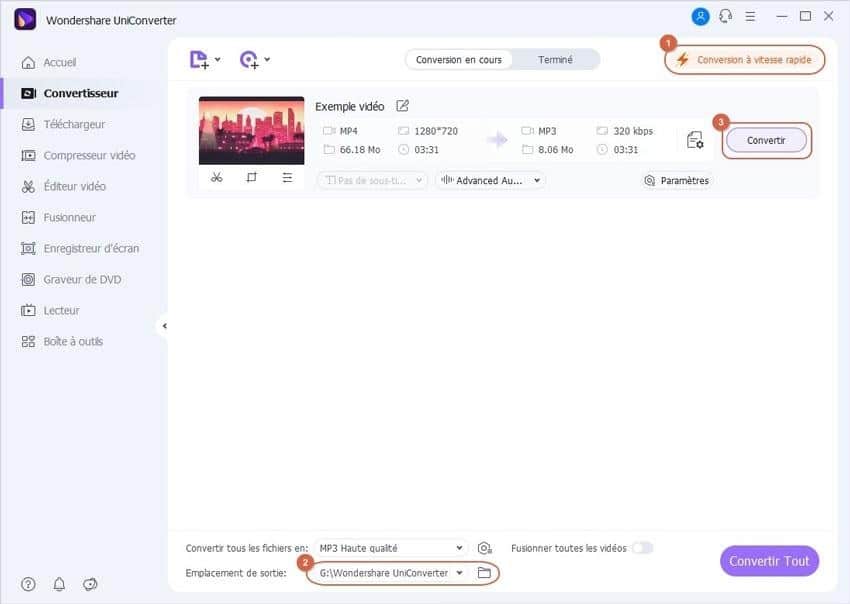Open the customer support headset icon
The width and height of the screenshot is (850, 604).
[x=725, y=16]
